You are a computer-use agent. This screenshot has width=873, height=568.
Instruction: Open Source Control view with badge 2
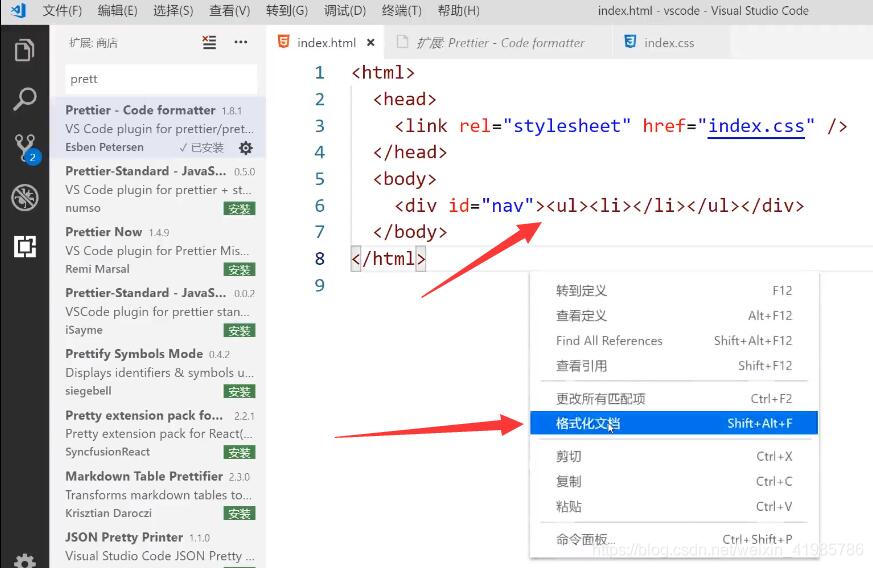[x=26, y=148]
